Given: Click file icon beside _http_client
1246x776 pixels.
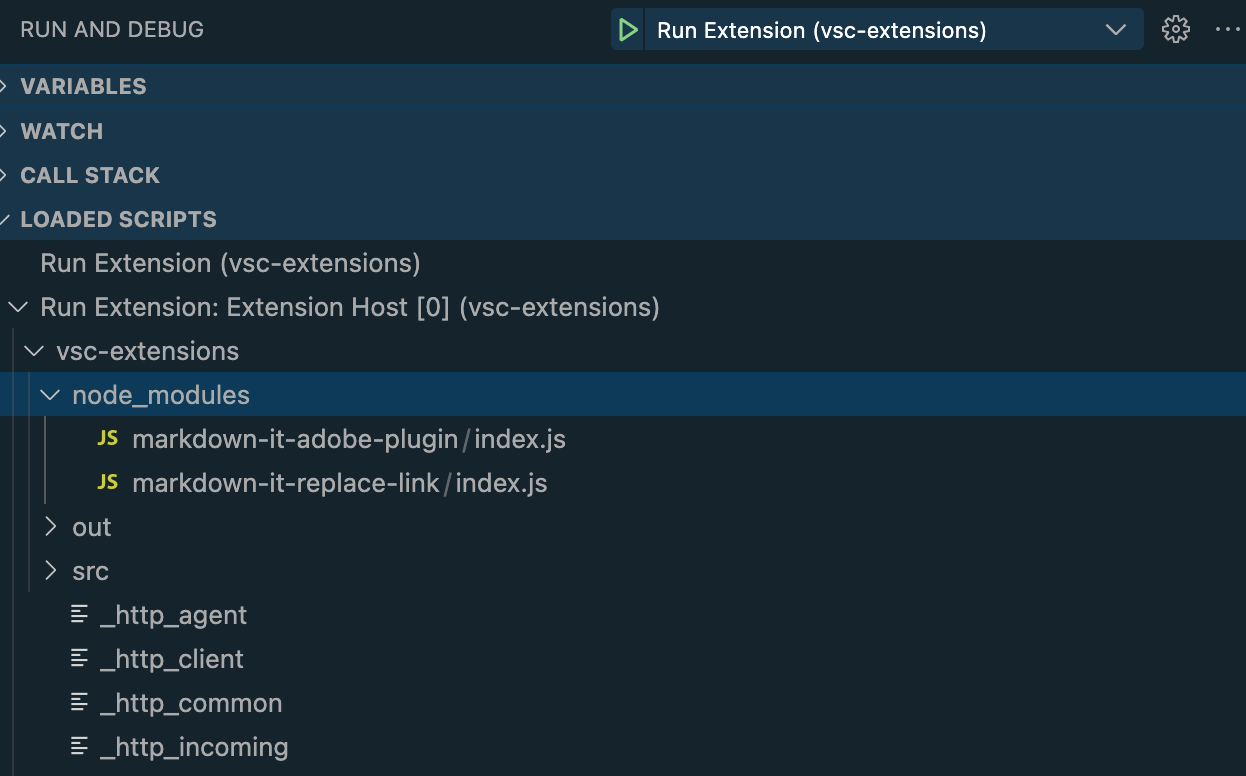Looking at the screenshot, I should (x=80, y=659).
